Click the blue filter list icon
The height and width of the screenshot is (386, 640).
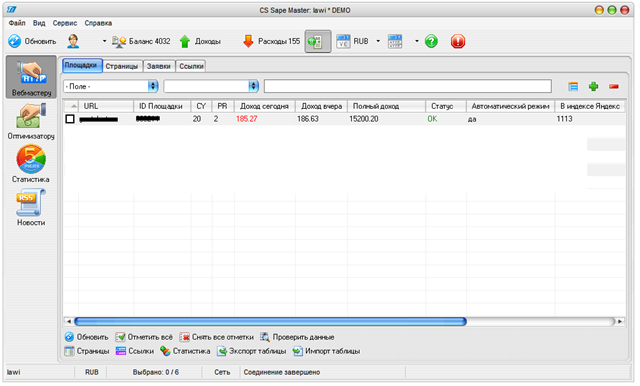pos(573,86)
